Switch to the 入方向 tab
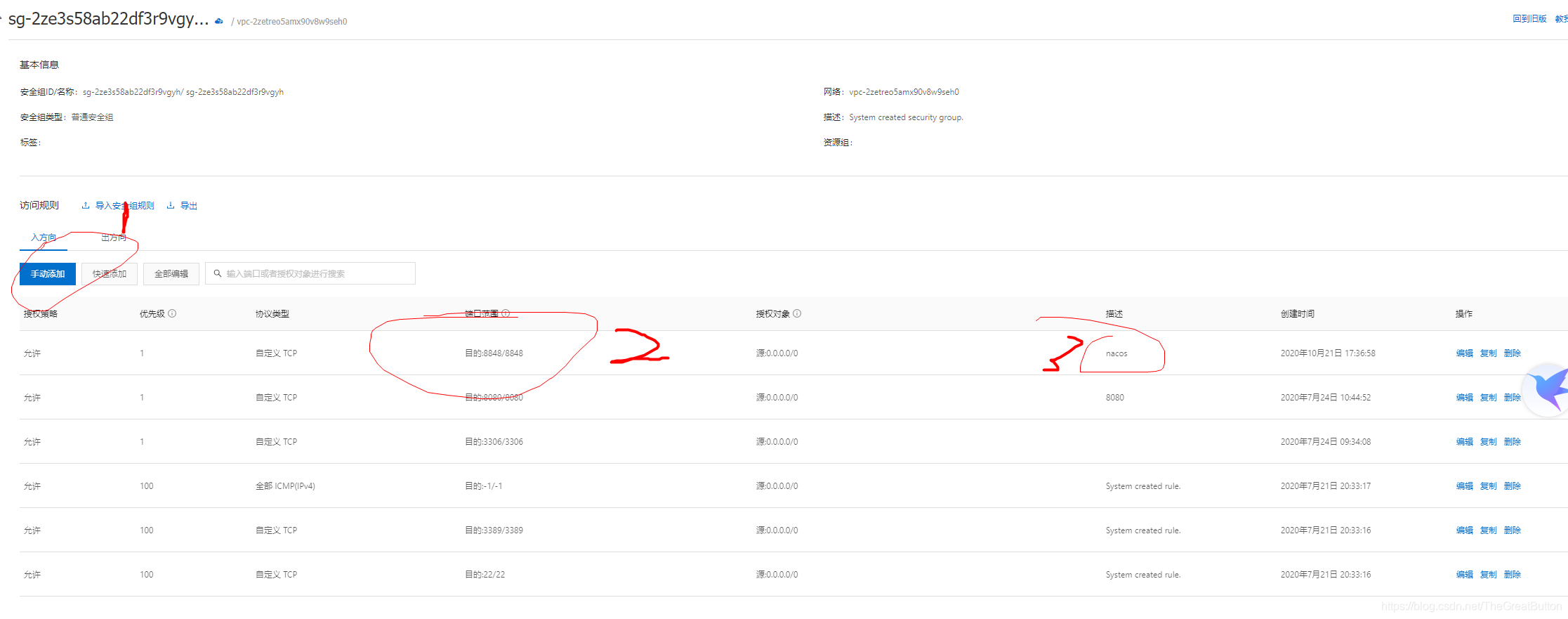1568x619 pixels. point(44,237)
